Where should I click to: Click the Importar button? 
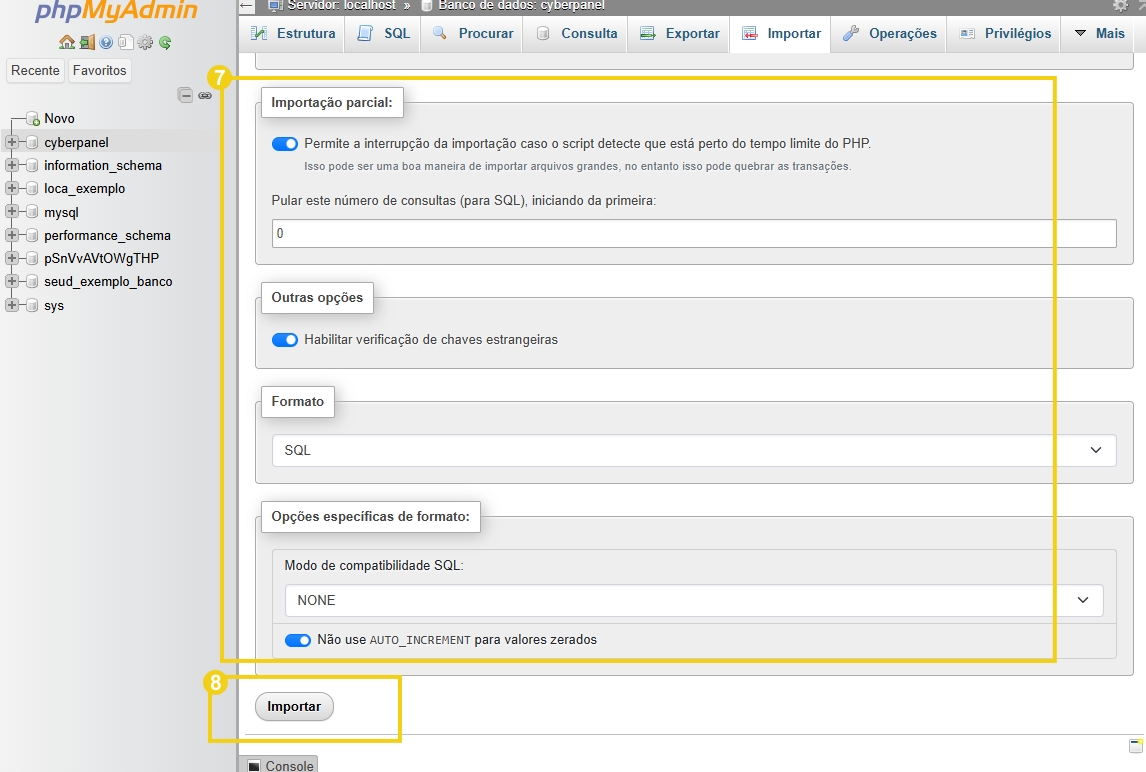click(x=294, y=706)
